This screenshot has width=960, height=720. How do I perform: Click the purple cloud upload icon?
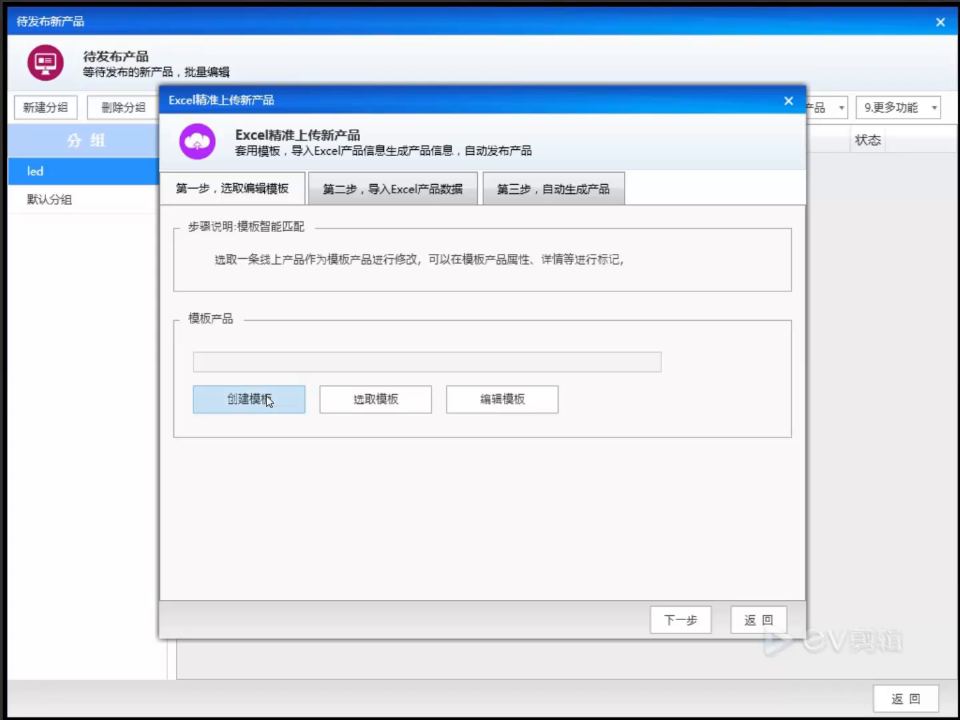tap(197, 141)
